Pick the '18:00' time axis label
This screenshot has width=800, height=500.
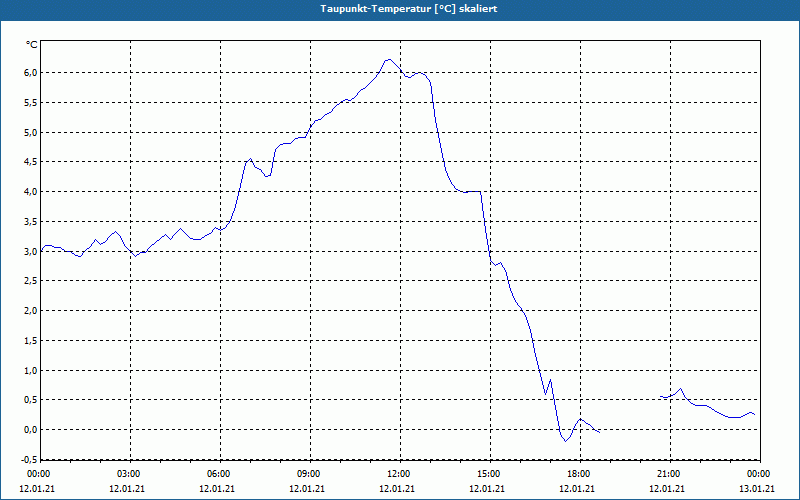578,474
